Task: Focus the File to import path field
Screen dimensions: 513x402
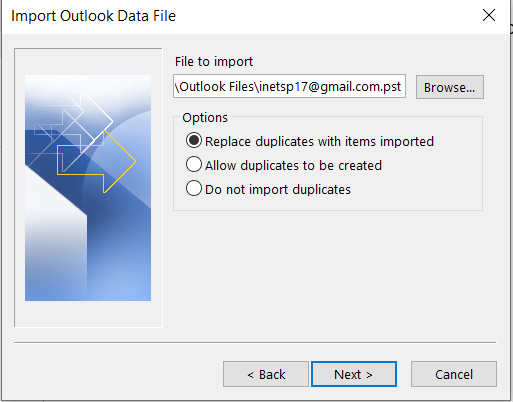Action: click(289, 86)
